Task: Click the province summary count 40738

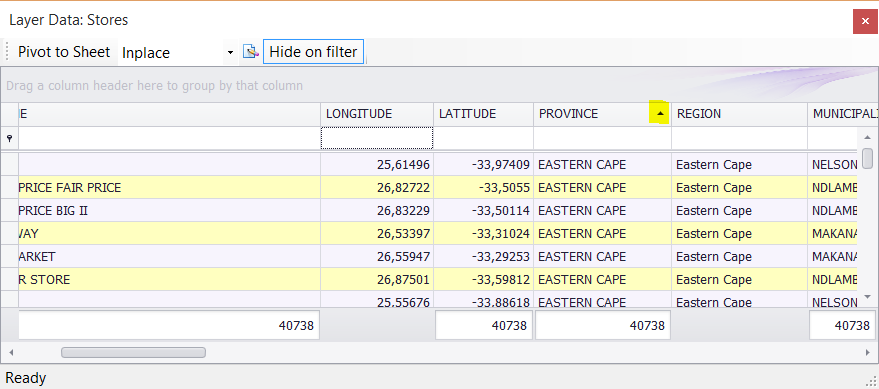Action: [603, 325]
